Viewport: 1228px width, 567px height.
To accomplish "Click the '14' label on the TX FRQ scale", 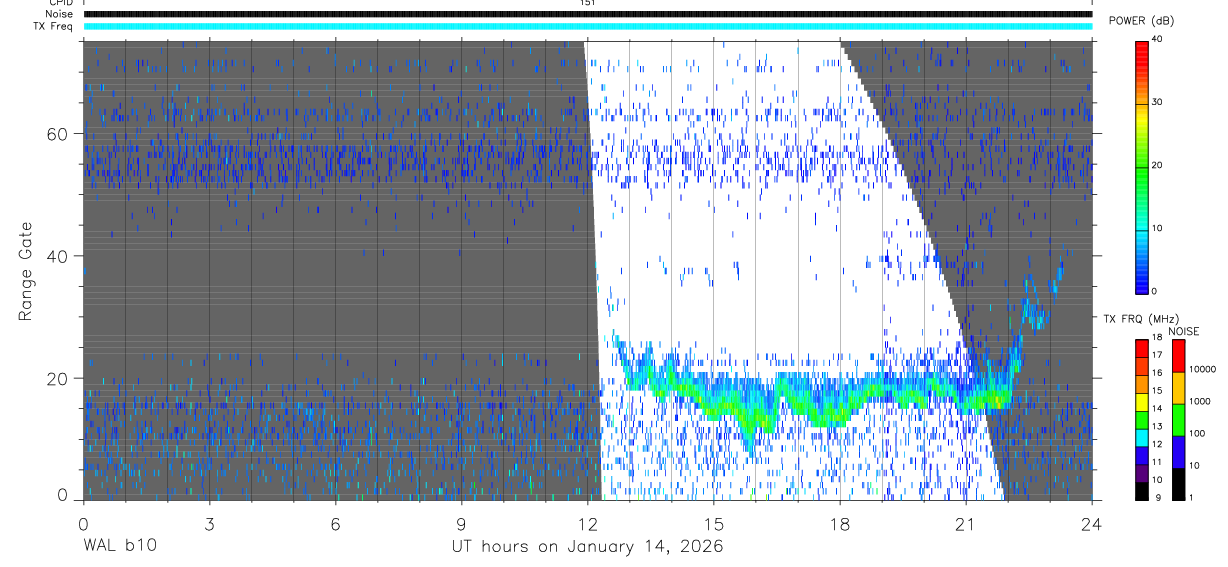I will 1156,409.
